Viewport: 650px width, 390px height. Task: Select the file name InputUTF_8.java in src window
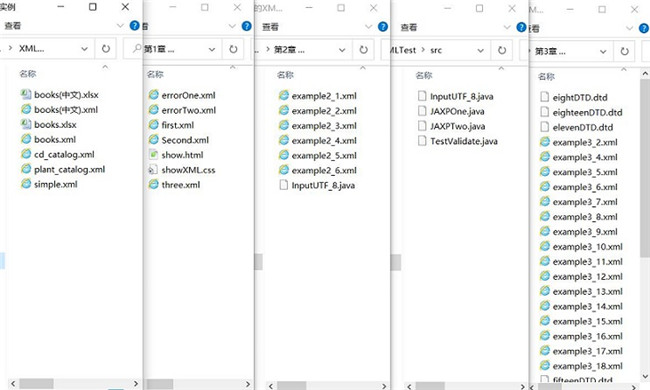(462, 97)
